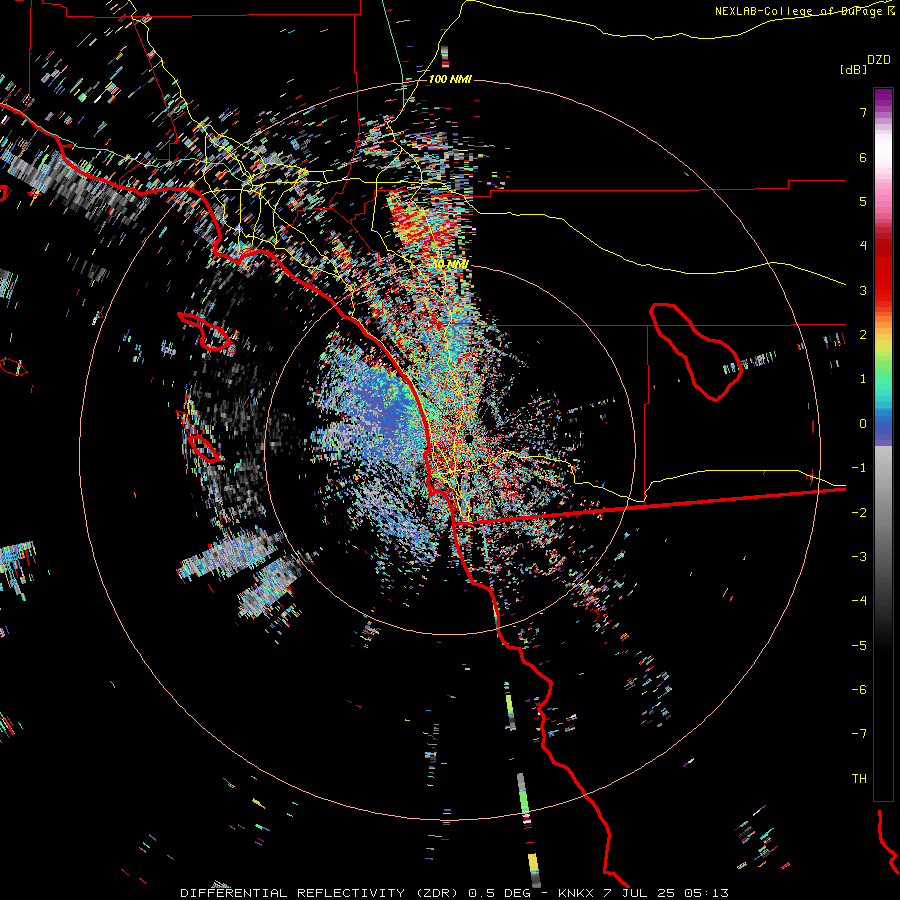Click the 4 value on the scale
Image resolution: width=900 pixels, height=900 pixels.
pyautogui.click(x=863, y=246)
